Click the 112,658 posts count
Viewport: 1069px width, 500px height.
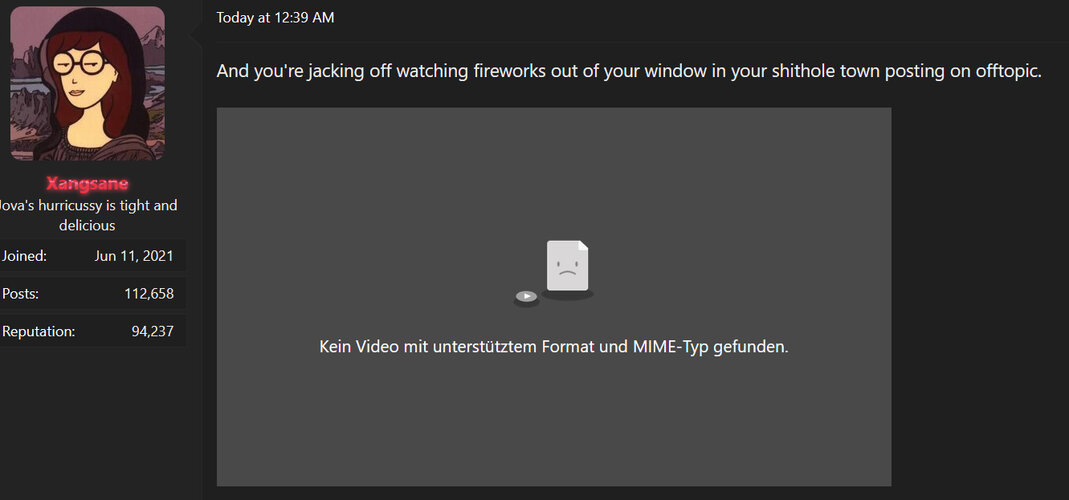click(149, 294)
